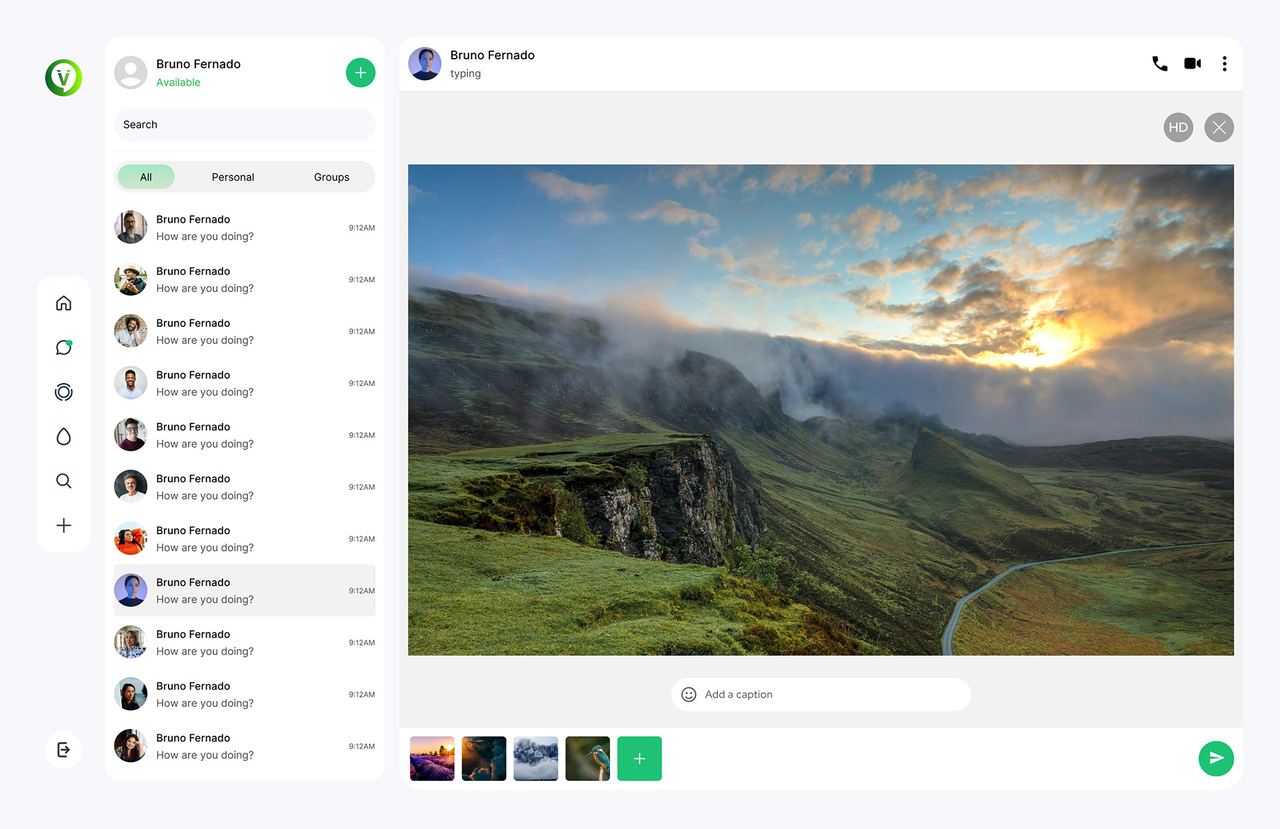Open chat with orange-clothed avatar
Viewport: 1280px width, 829px height.
[x=245, y=538]
